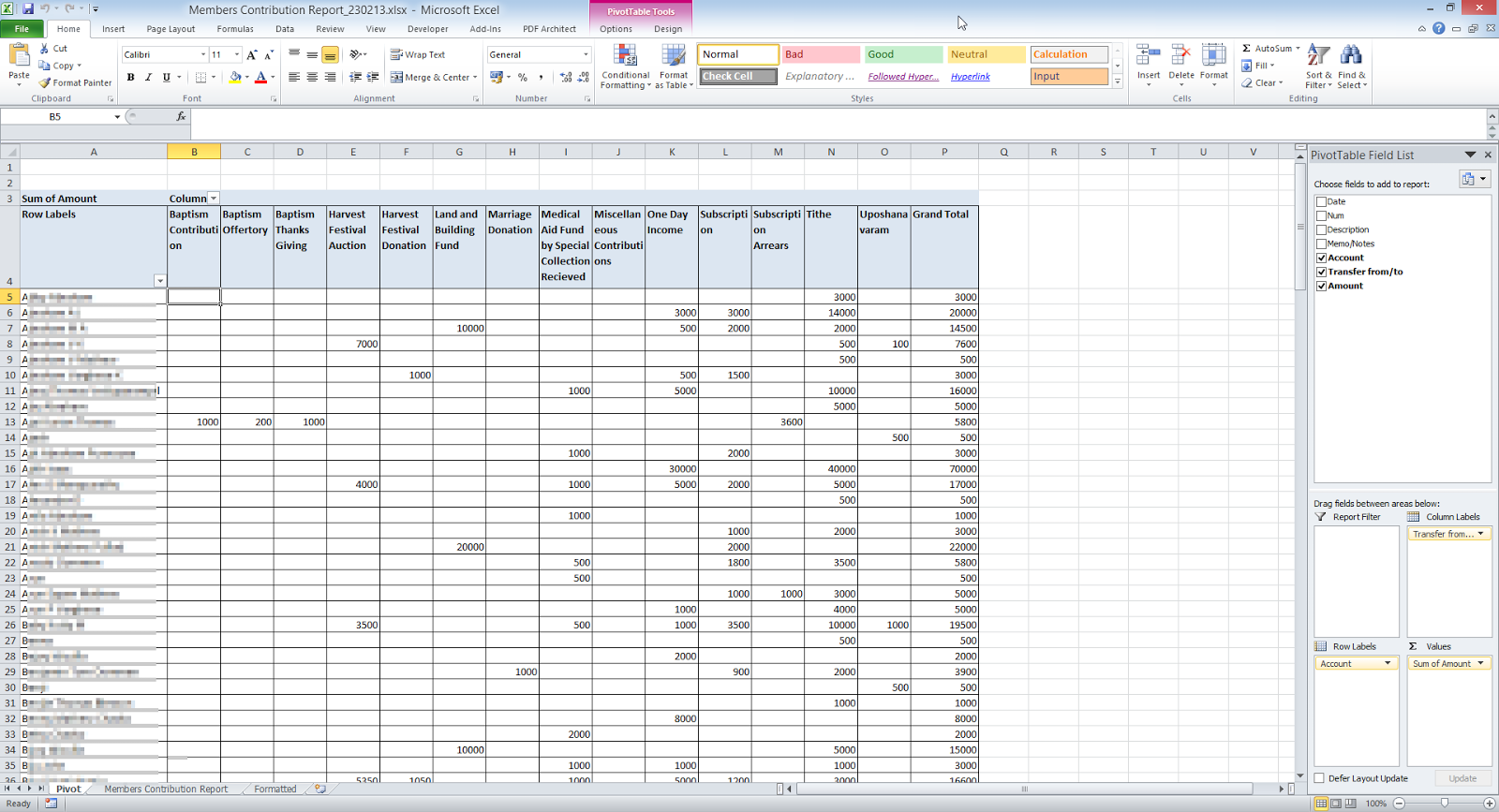The image size is (1499, 812).
Task: Apply the Neutral cell style
Action: [986, 54]
